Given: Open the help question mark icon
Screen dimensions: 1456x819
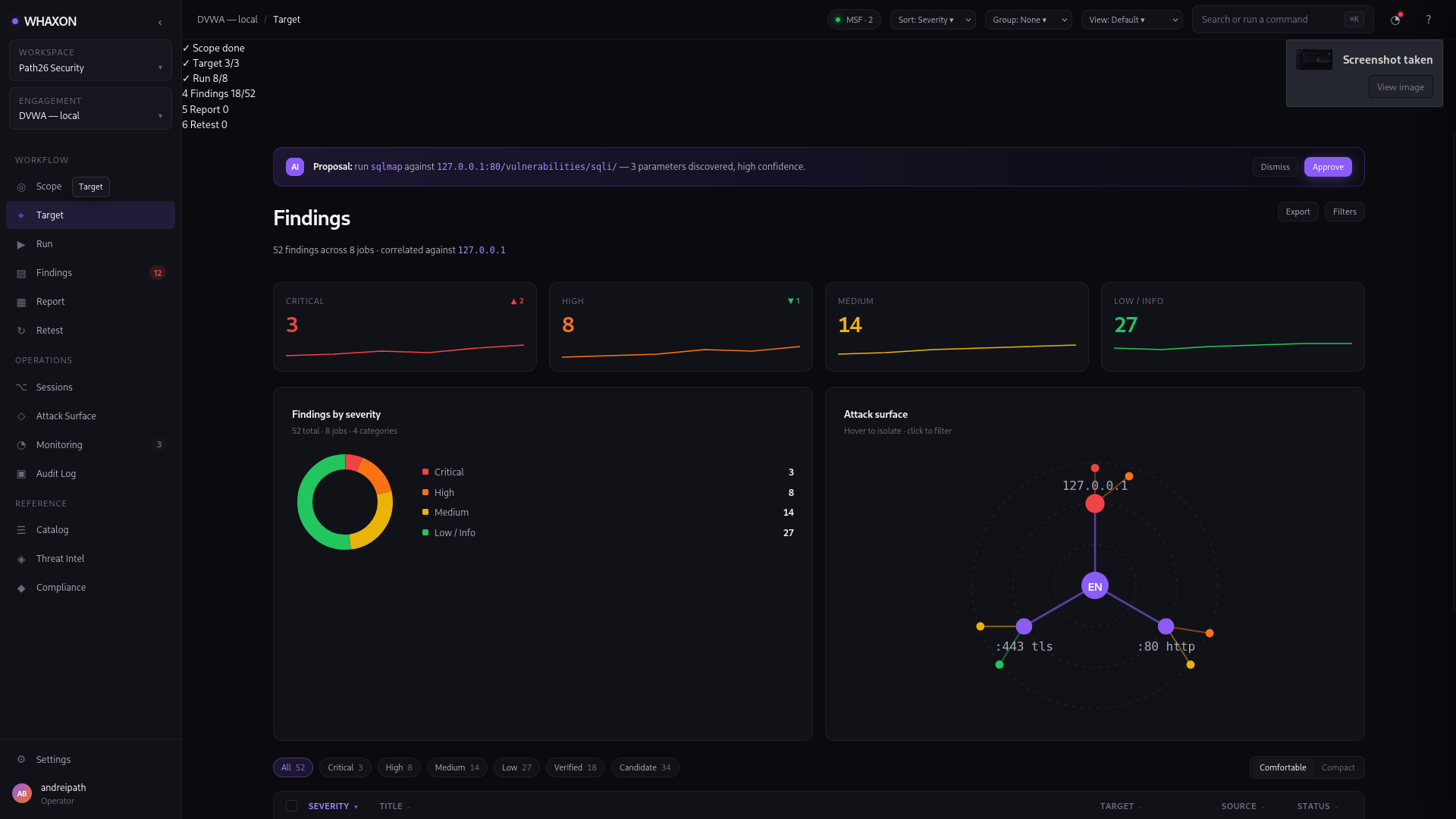Looking at the screenshot, I should point(1428,20).
